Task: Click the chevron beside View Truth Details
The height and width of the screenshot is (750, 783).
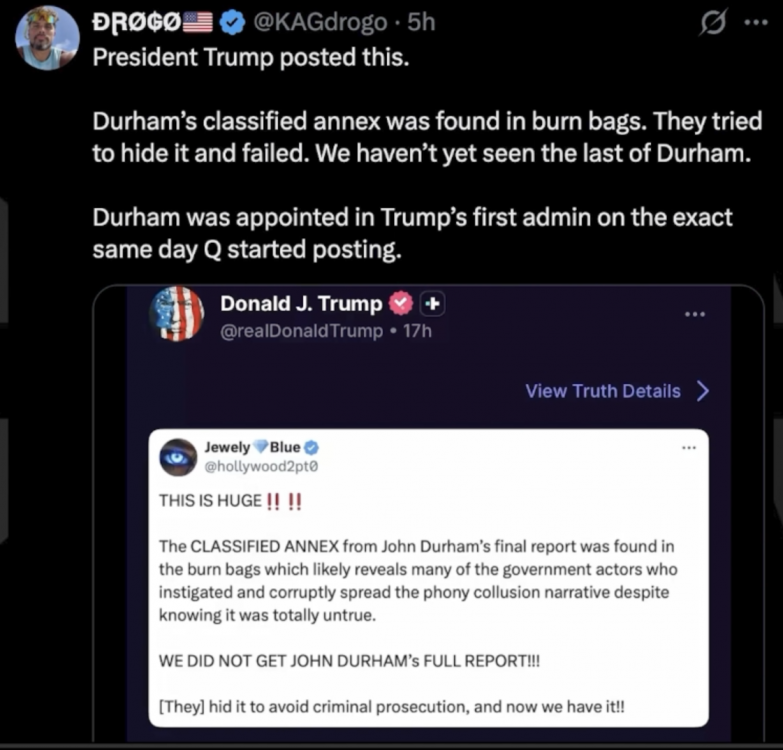Action: pyautogui.click(x=702, y=391)
